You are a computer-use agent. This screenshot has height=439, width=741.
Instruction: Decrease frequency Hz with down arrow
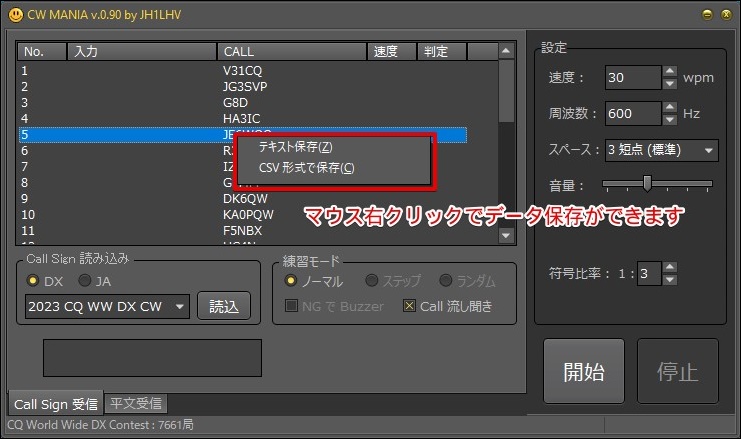click(670, 120)
